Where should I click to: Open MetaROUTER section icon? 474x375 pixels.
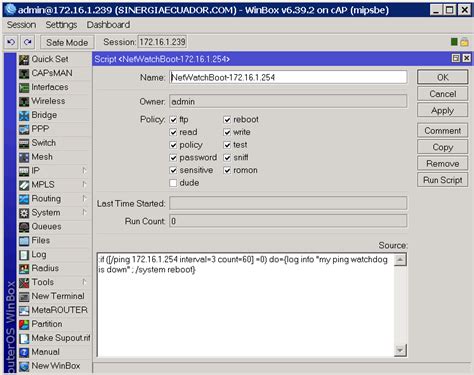(24, 311)
